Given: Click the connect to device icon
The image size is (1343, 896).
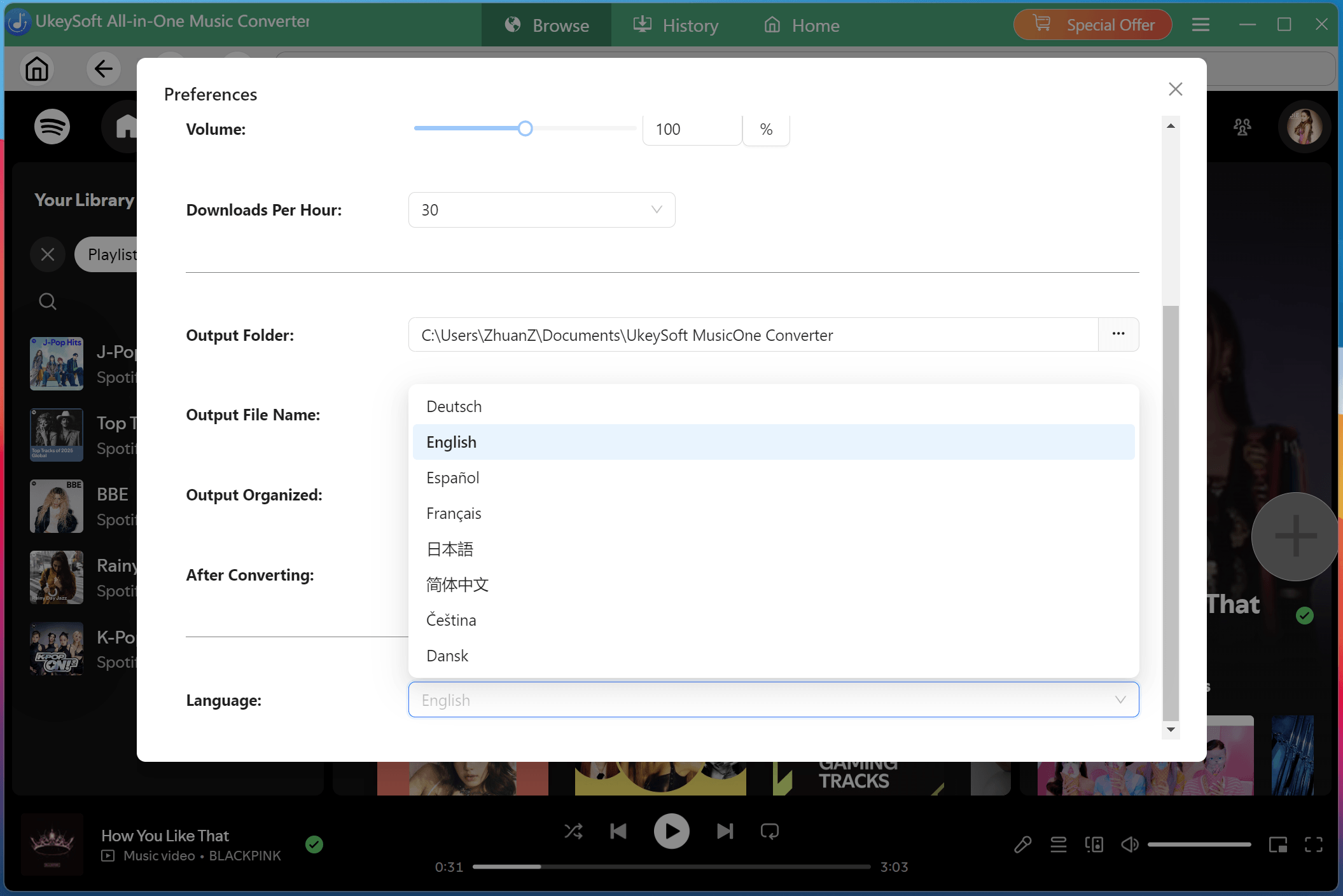Looking at the screenshot, I should point(1094,844).
